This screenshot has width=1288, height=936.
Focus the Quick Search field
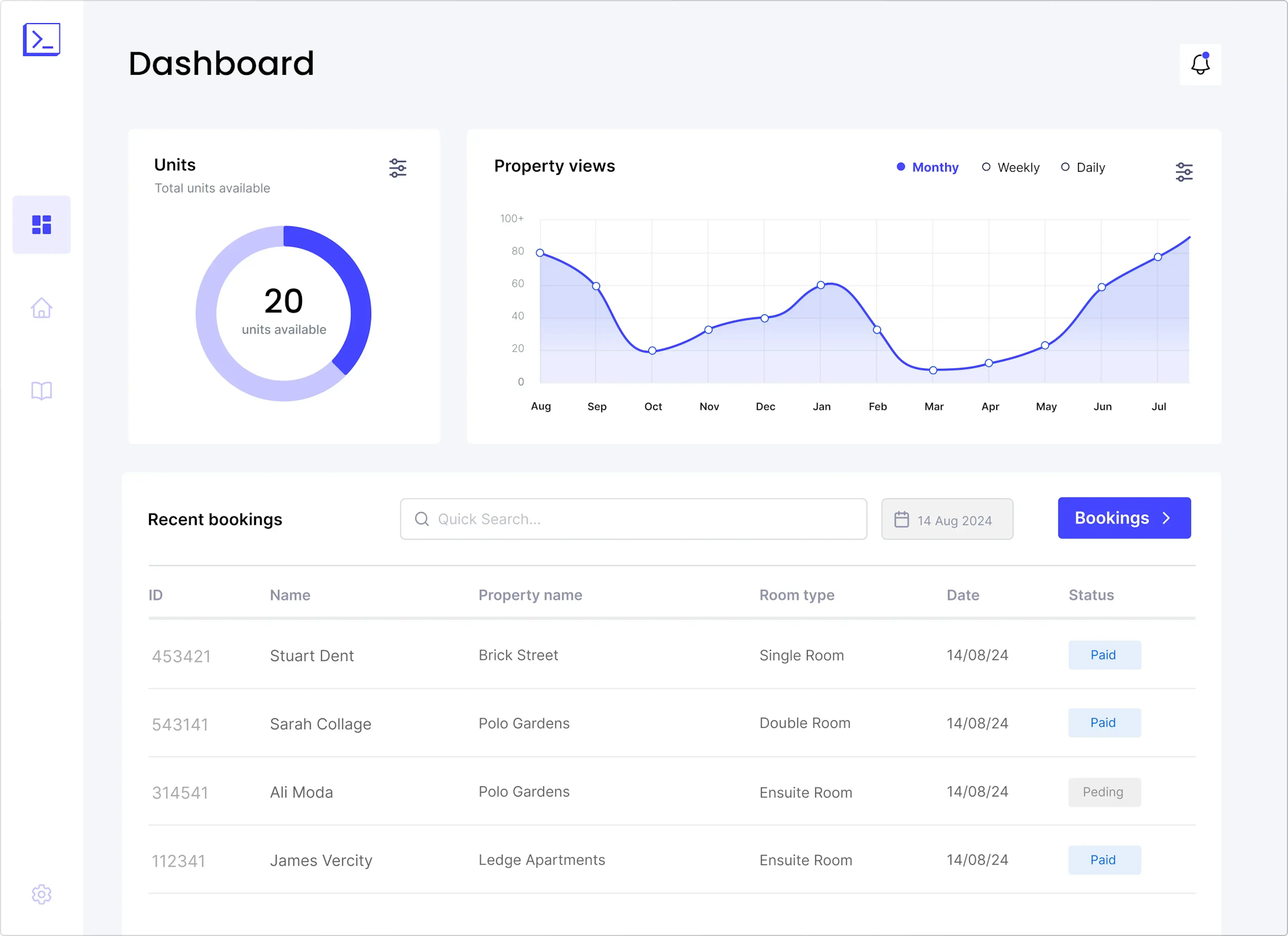point(633,519)
